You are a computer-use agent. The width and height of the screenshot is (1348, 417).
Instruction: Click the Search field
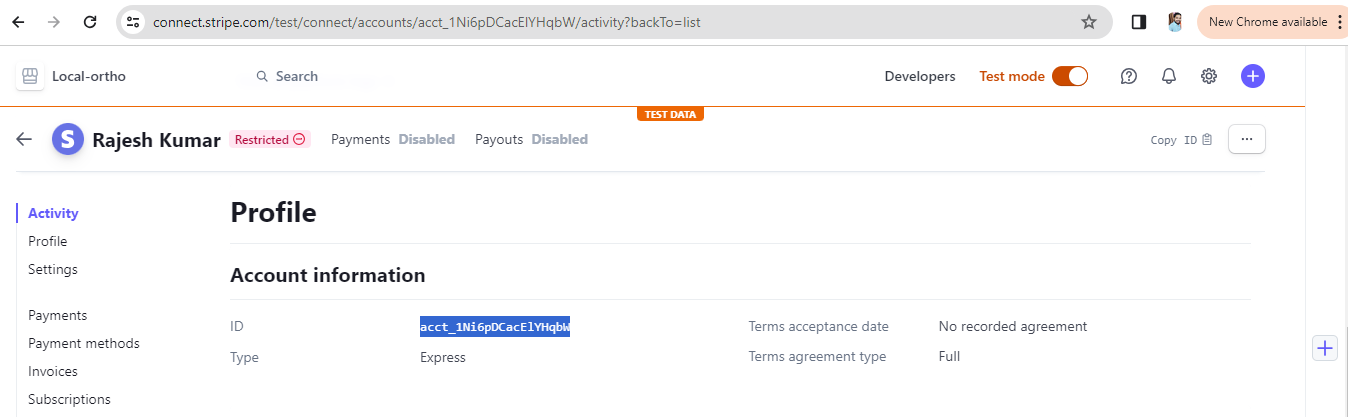pos(297,76)
